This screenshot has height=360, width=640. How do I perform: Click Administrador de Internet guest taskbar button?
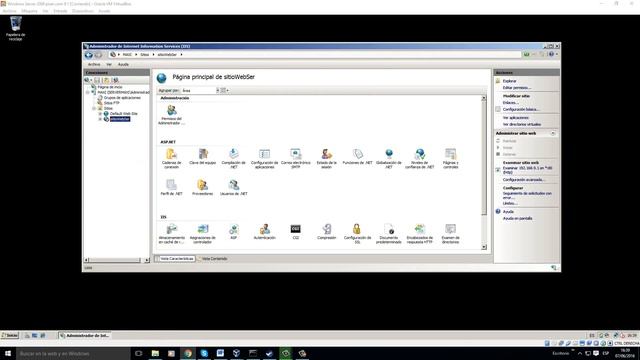[x=84, y=336]
